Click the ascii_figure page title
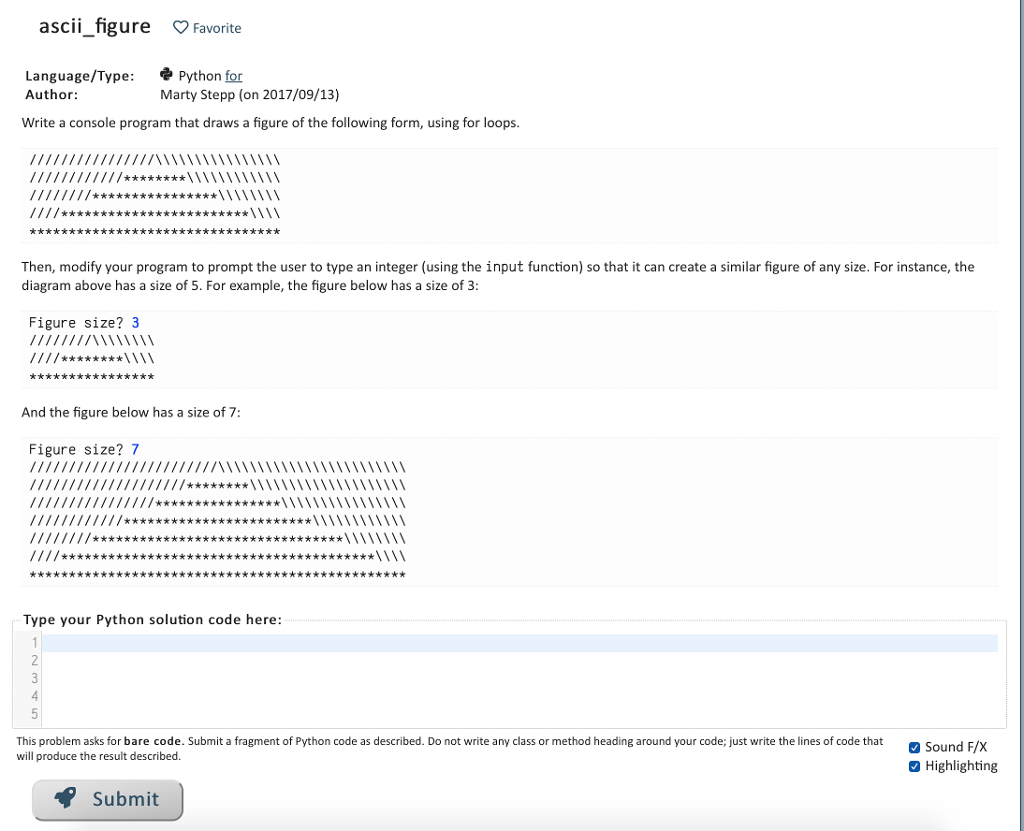Screen dimensions: 1024x831 tap(94, 26)
